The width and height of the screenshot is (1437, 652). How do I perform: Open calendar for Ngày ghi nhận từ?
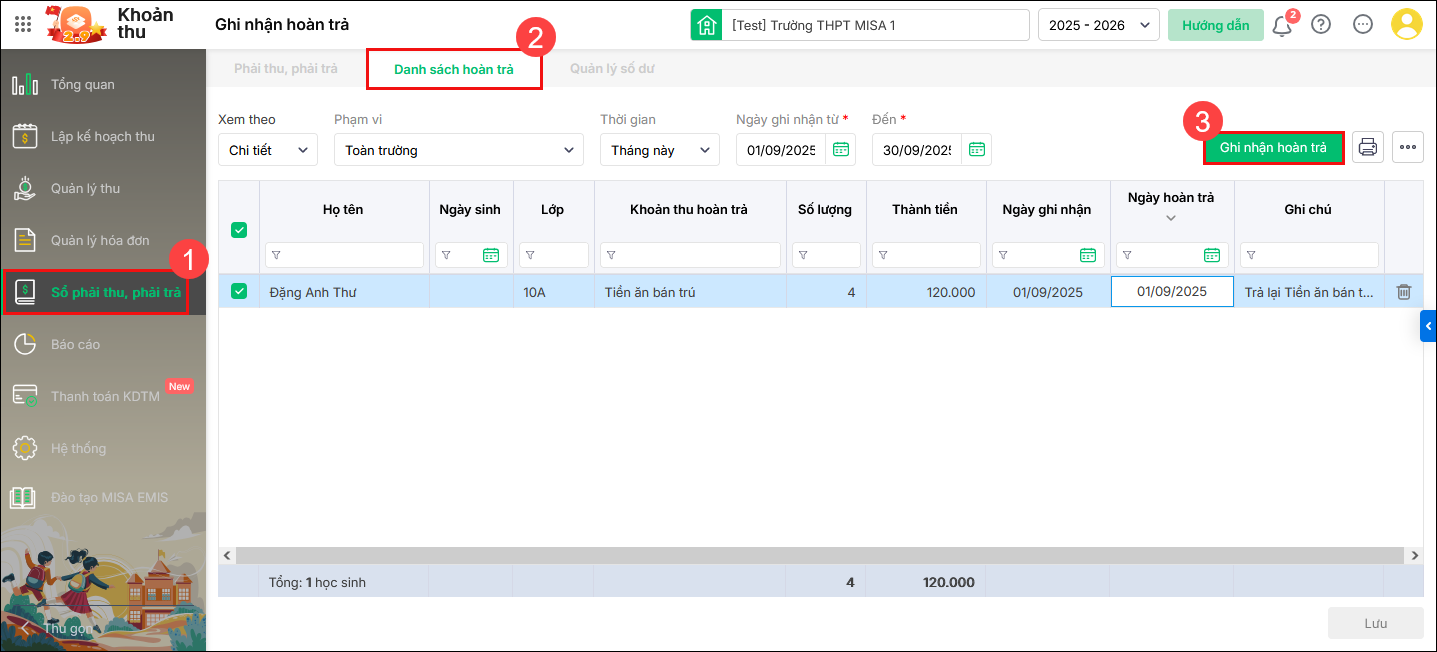point(841,150)
